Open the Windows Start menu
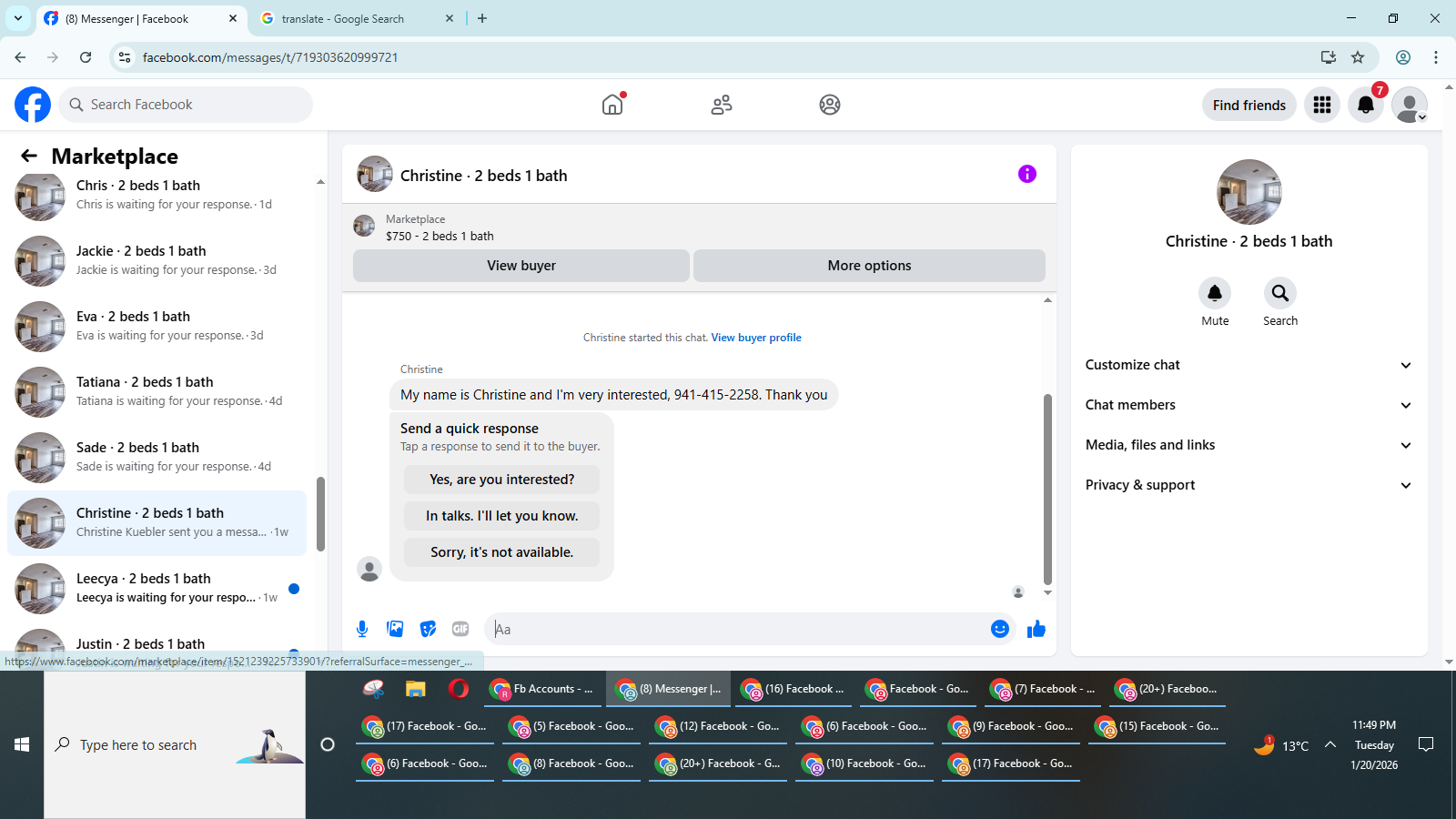1456x819 pixels. pos(22,744)
